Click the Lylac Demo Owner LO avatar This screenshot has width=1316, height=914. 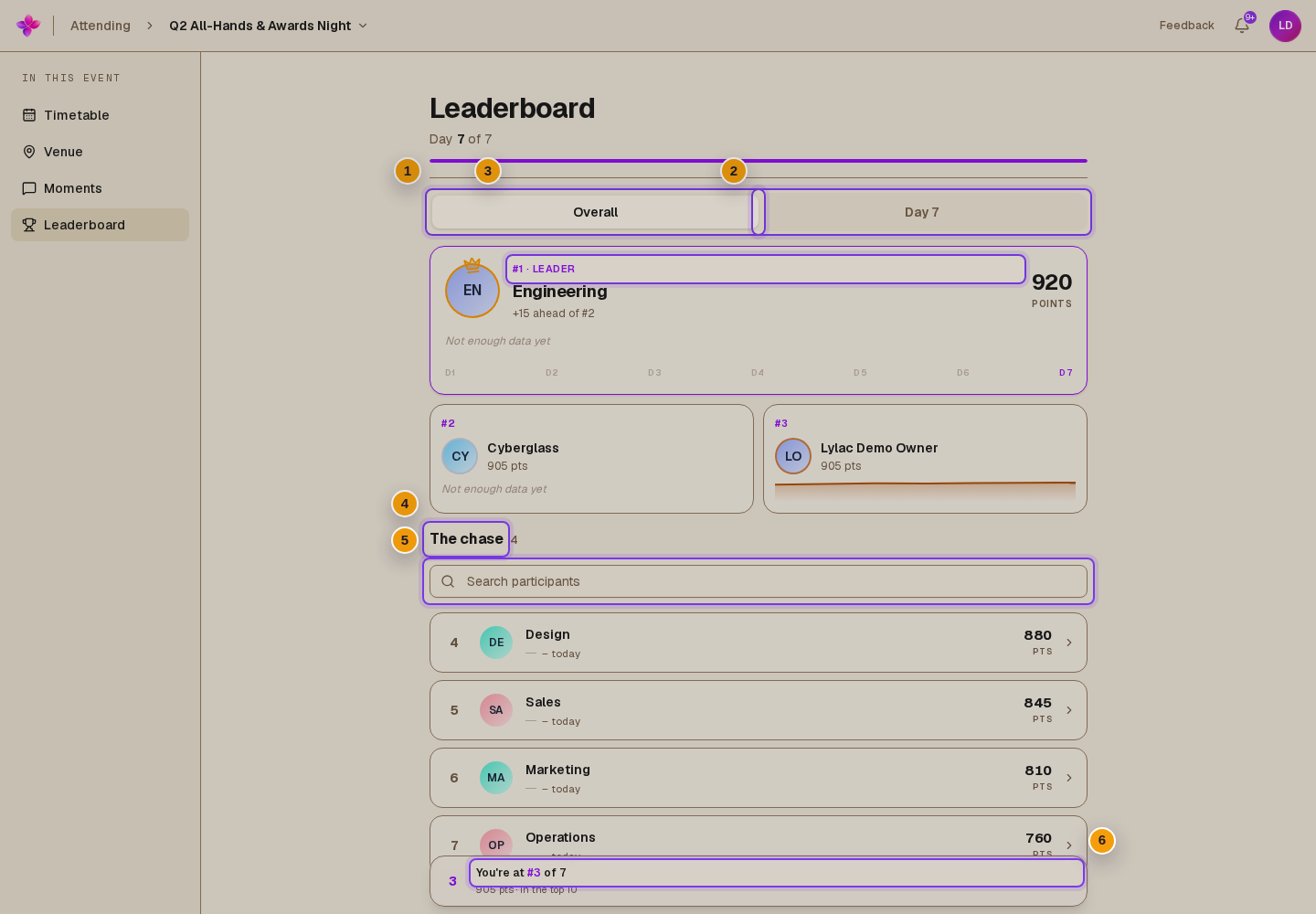(x=793, y=456)
